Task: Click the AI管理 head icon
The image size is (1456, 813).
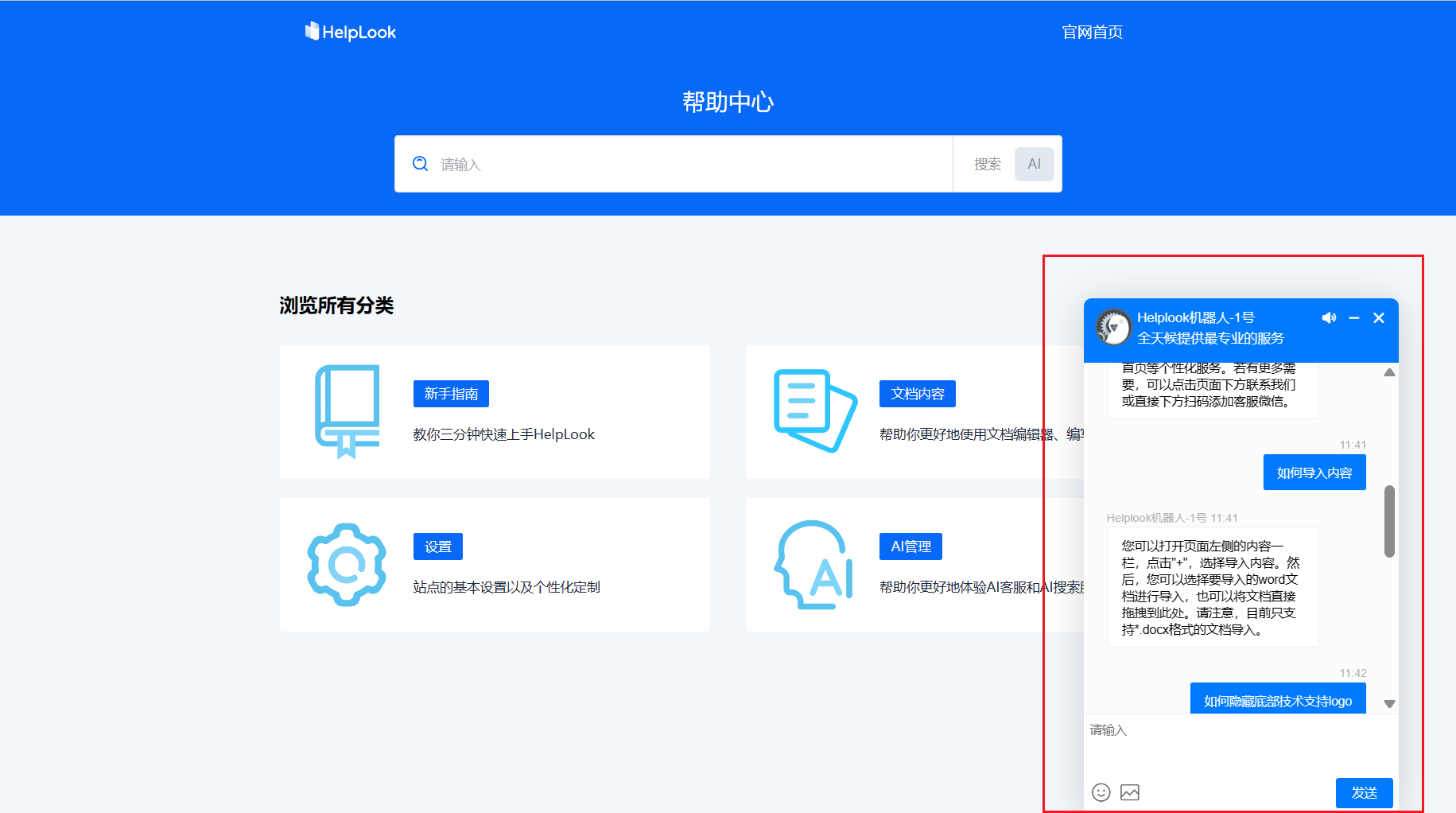Action: [813, 565]
